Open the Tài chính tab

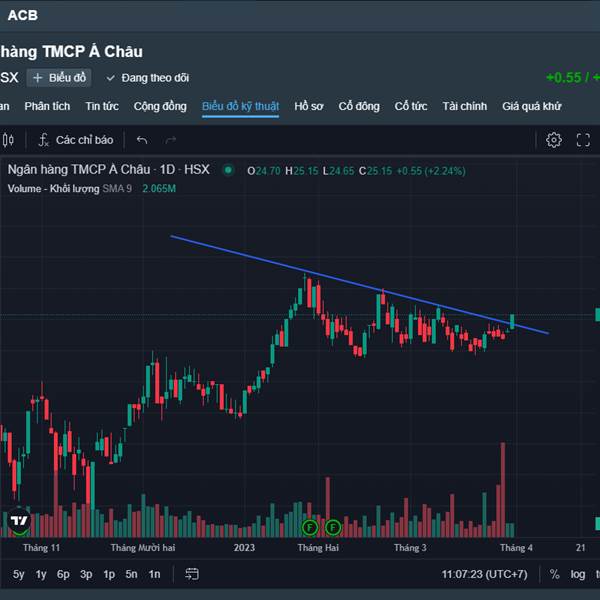click(465, 106)
